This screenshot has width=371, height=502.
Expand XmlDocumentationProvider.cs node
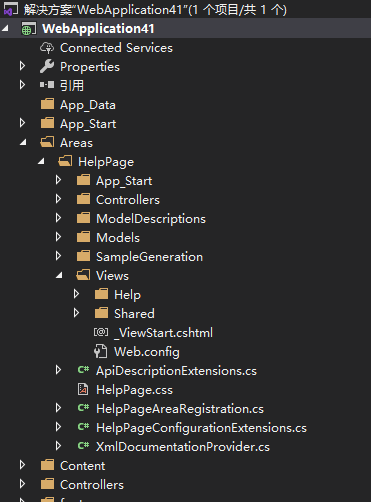click(x=58, y=446)
